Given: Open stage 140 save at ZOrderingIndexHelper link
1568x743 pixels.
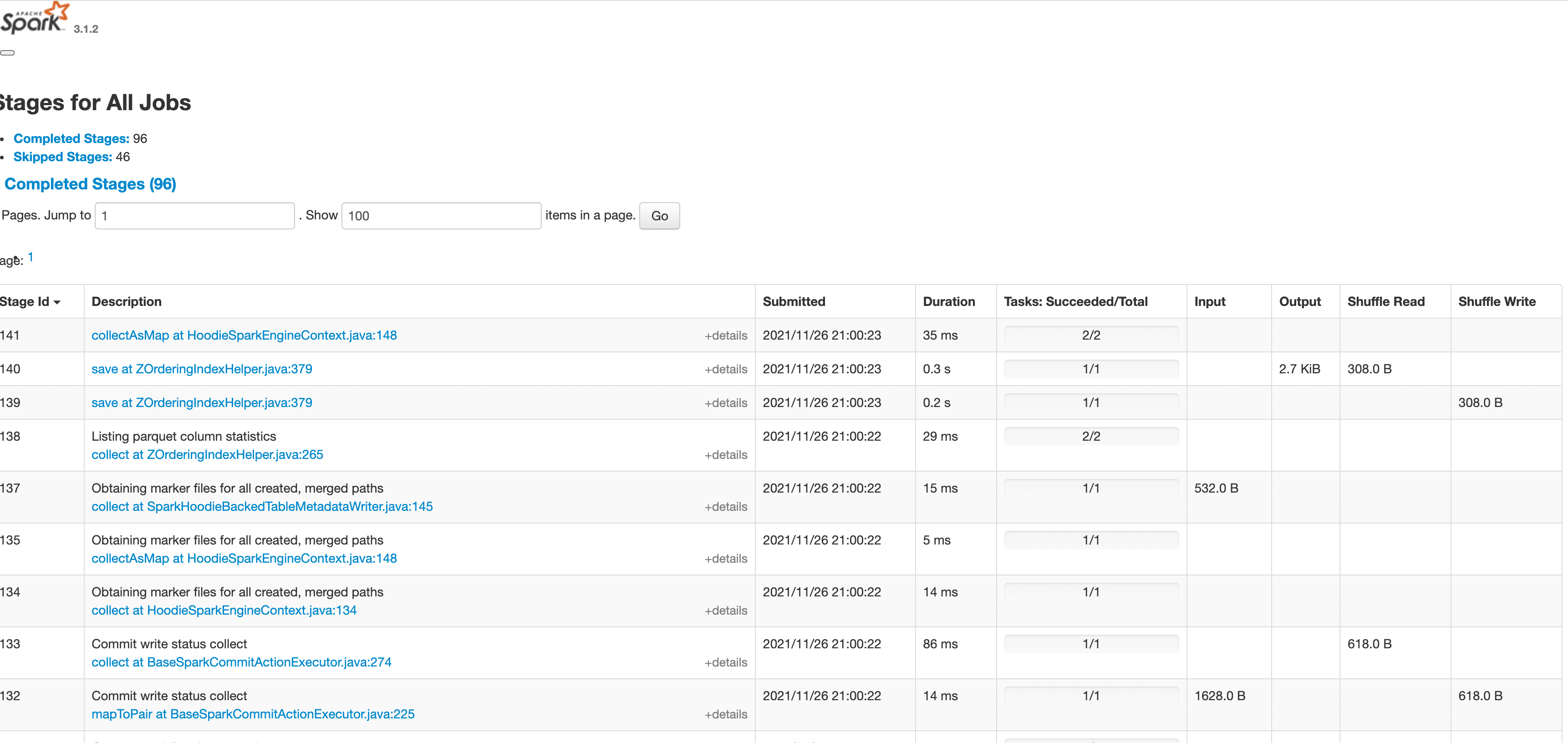Looking at the screenshot, I should [202, 369].
